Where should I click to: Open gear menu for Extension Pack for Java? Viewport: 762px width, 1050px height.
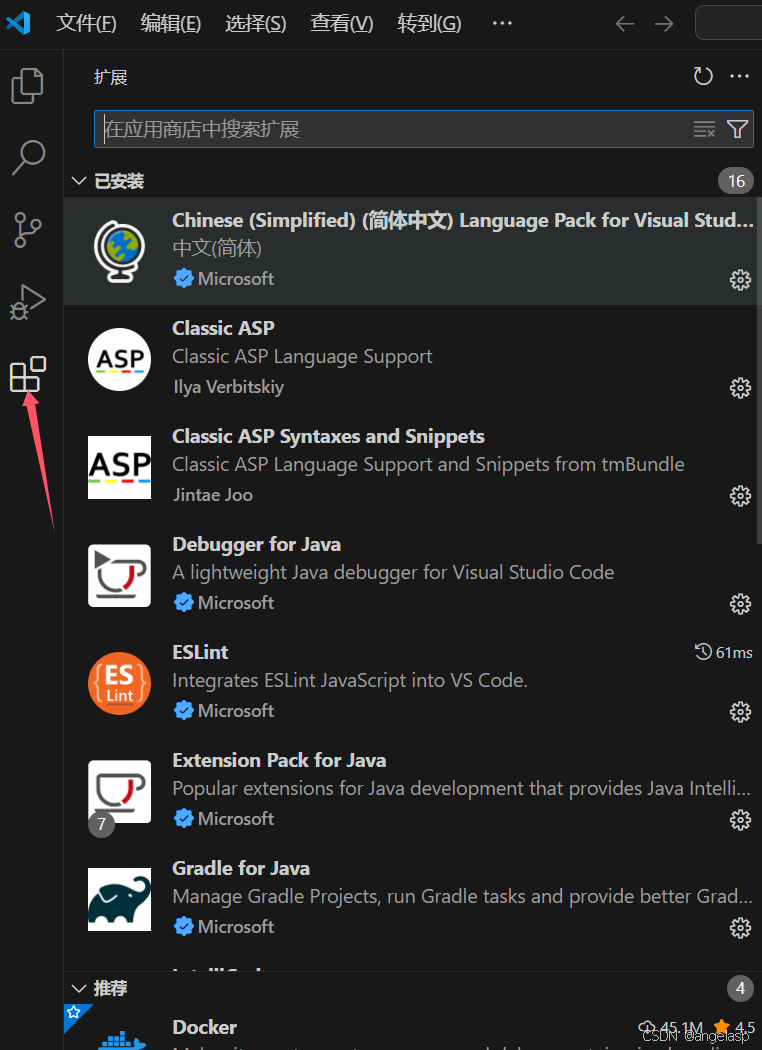point(740,820)
